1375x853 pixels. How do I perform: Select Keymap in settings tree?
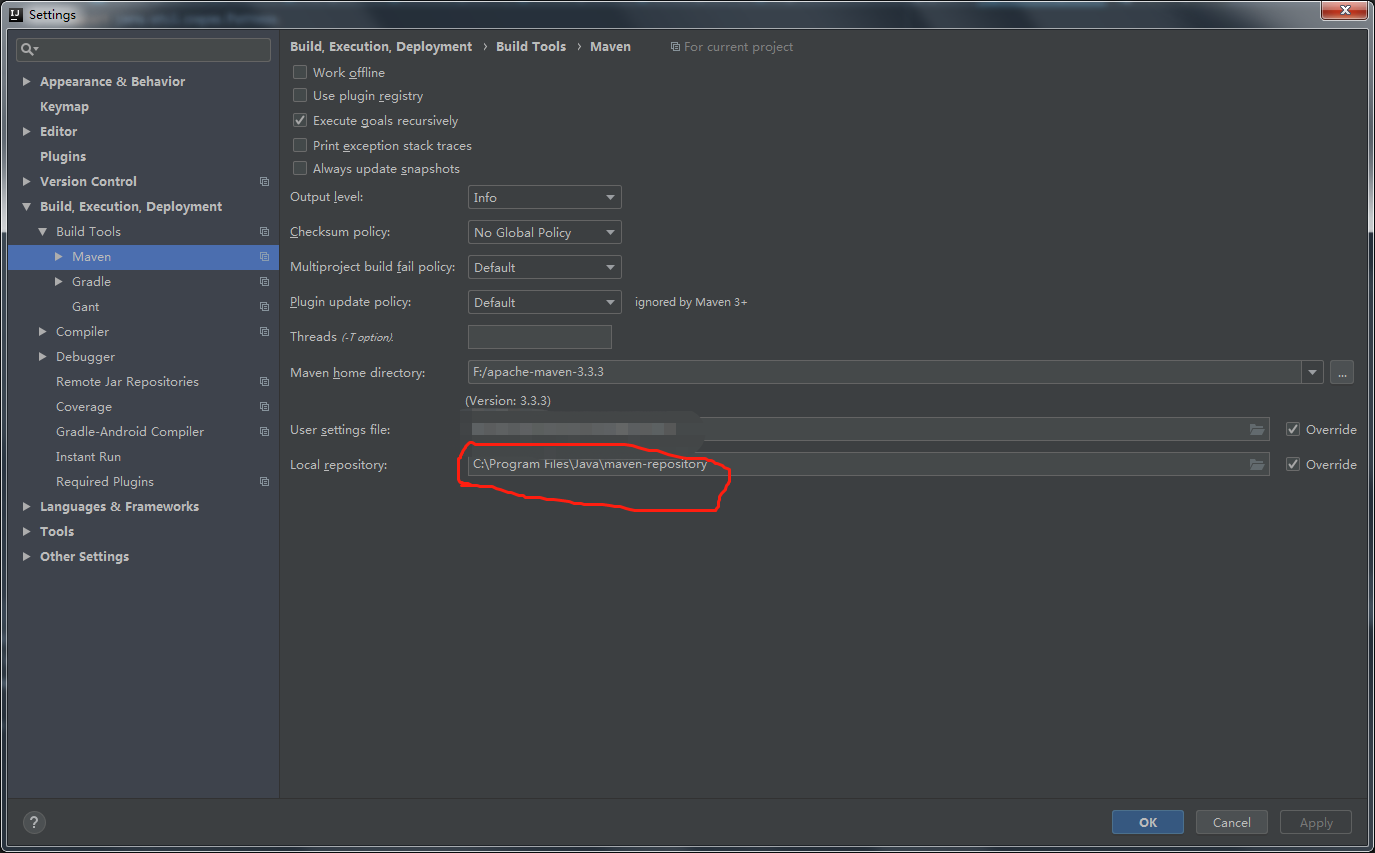click(64, 107)
